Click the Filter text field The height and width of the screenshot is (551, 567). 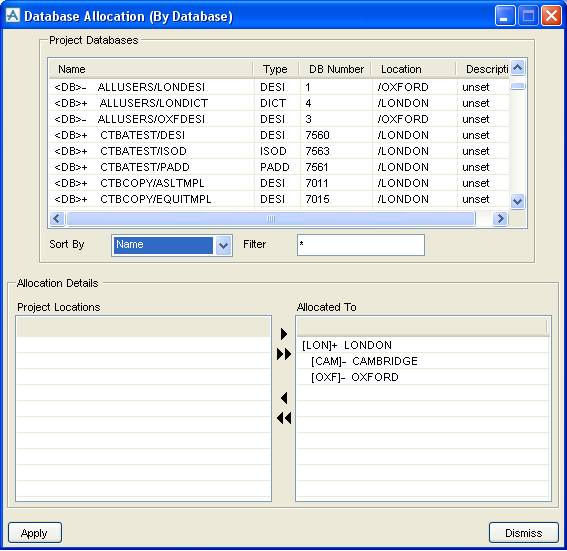pyautogui.click(x=361, y=245)
